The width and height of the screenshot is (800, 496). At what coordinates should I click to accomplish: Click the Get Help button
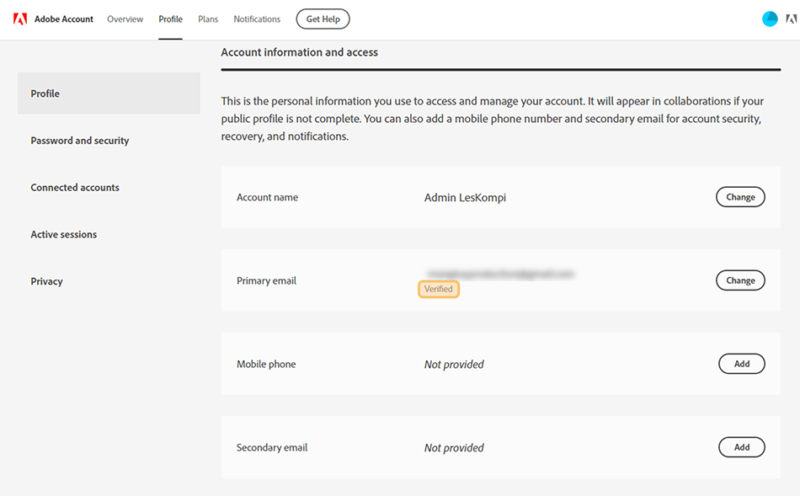323,19
